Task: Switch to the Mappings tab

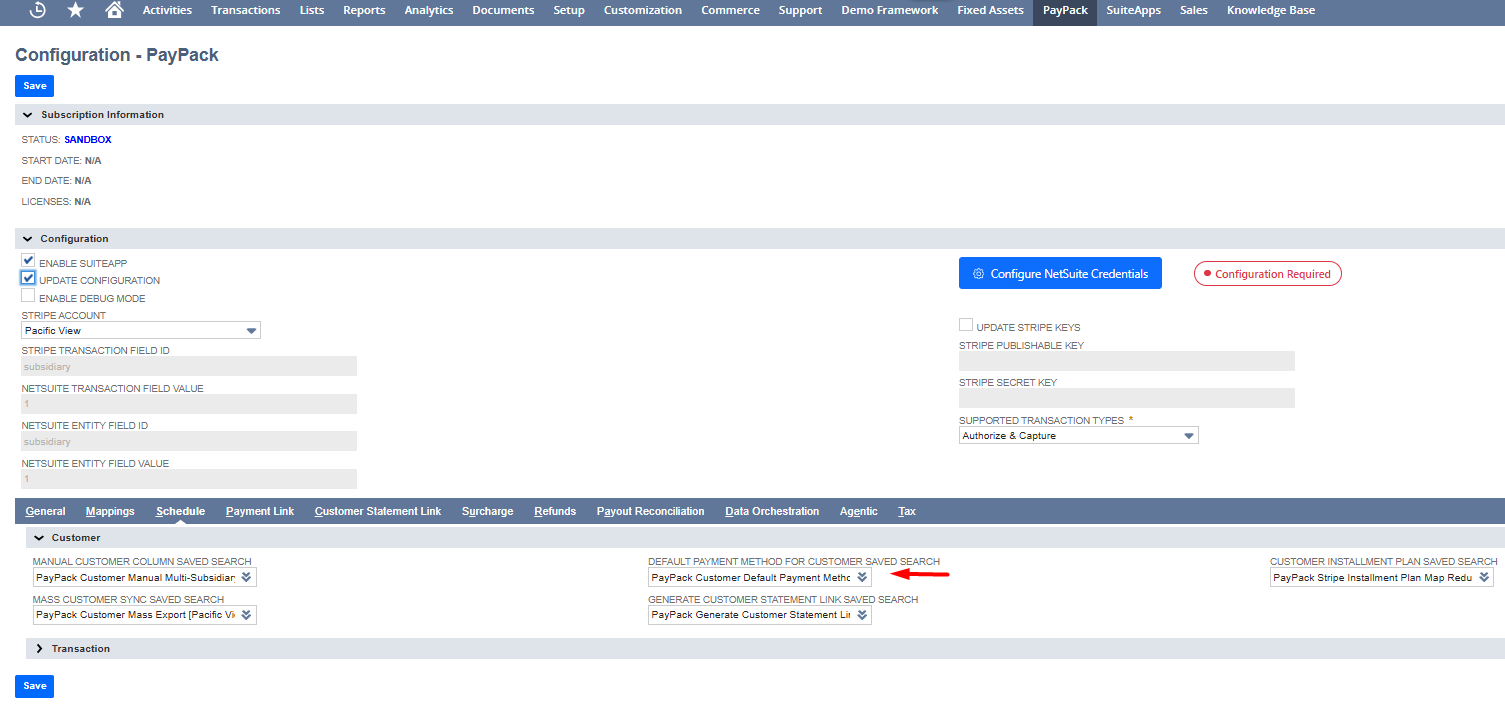Action: point(110,511)
